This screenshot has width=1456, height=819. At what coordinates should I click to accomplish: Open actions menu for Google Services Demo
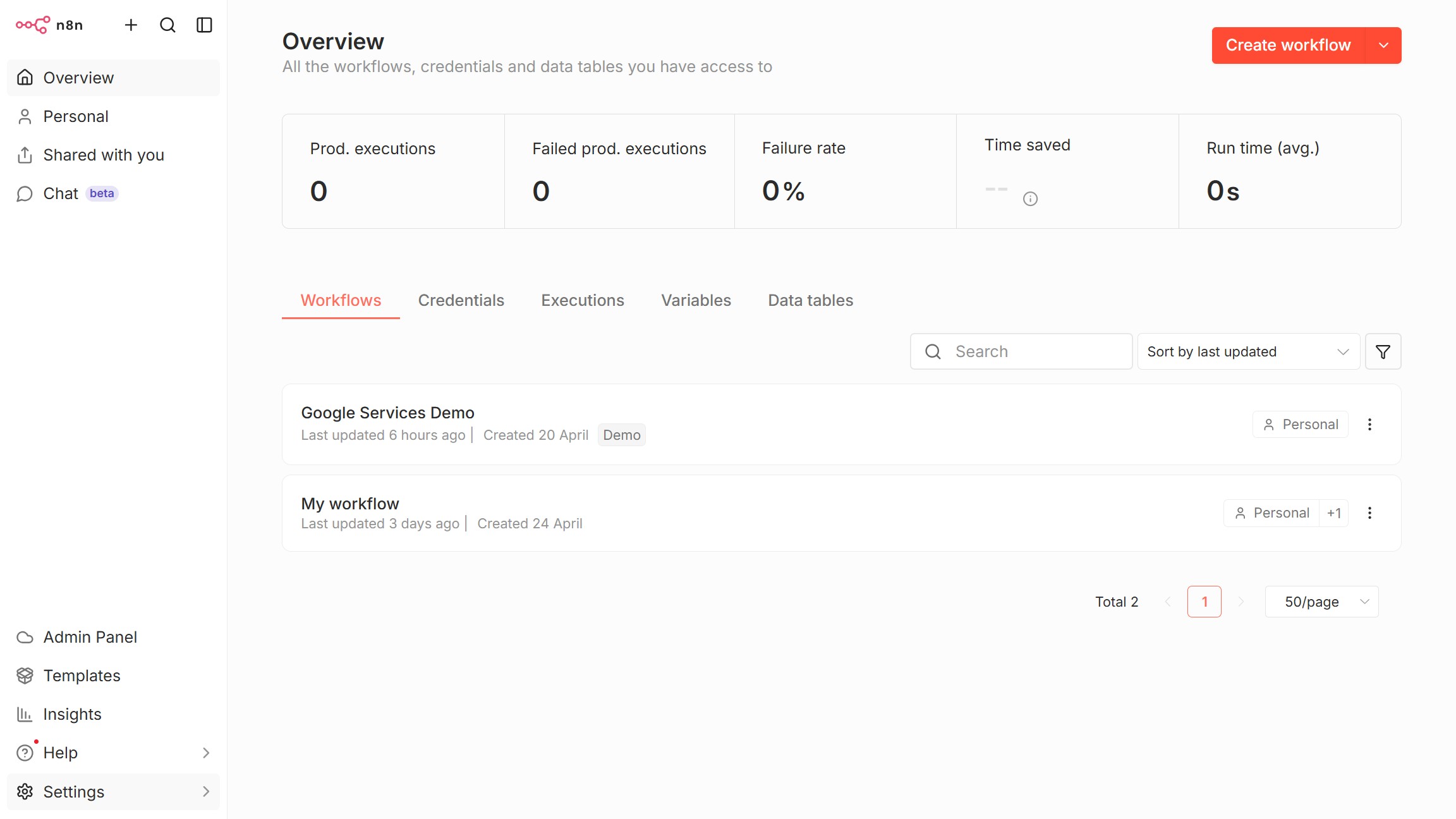[1369, 425]
